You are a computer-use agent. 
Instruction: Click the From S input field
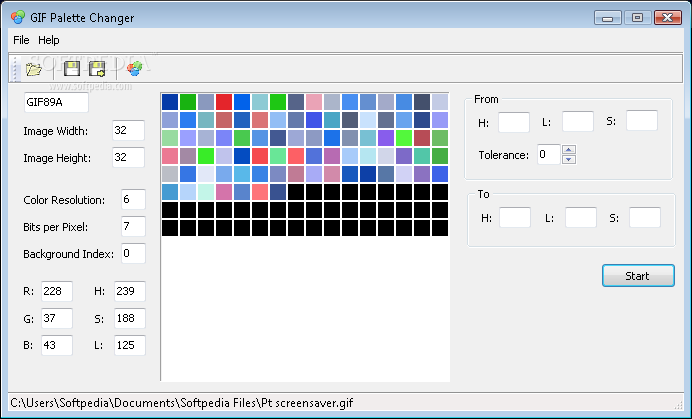point(642,121)
